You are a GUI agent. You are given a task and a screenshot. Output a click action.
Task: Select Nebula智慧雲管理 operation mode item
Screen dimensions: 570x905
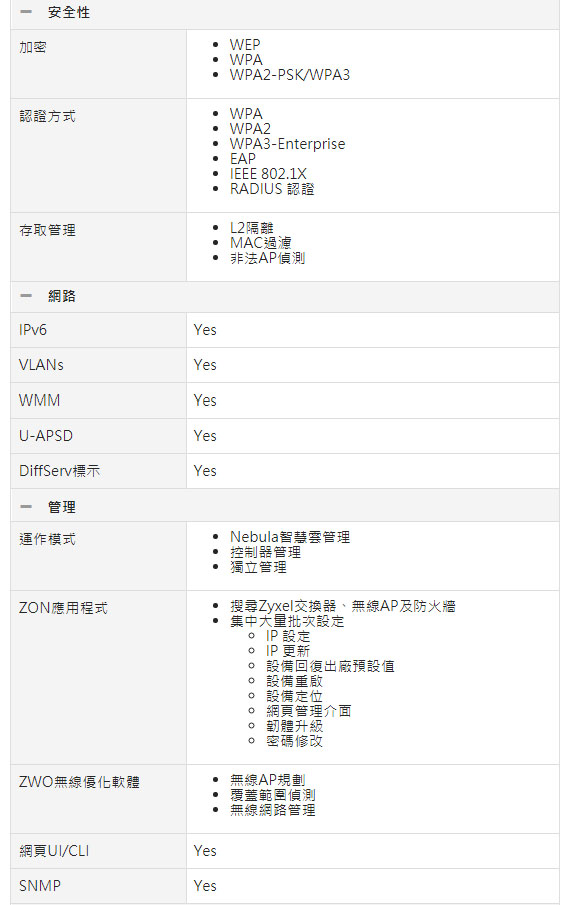point(290,537)
